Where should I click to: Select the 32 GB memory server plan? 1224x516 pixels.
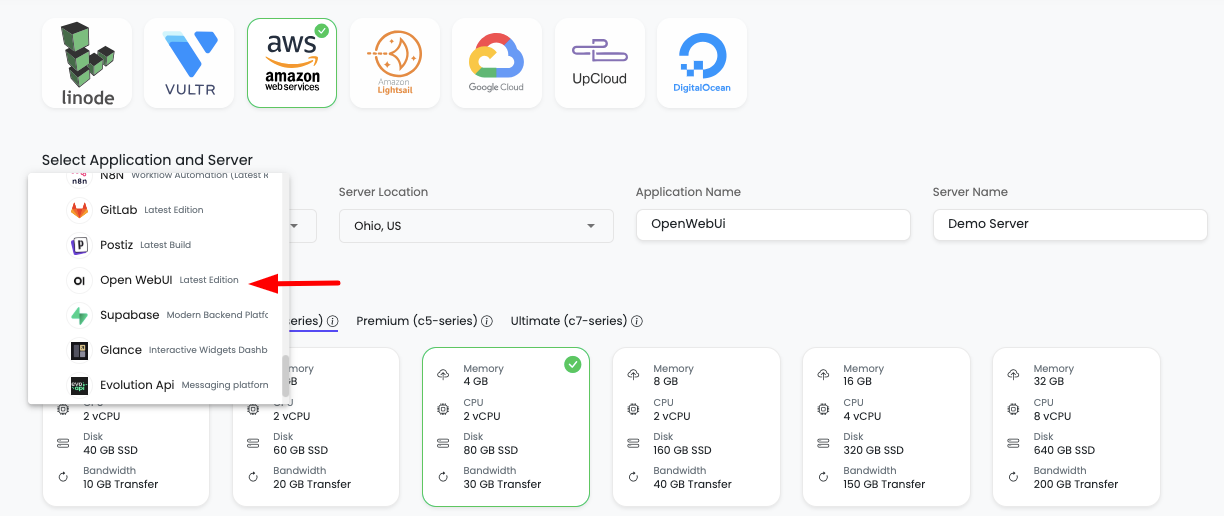click(x=1076, y=427)
